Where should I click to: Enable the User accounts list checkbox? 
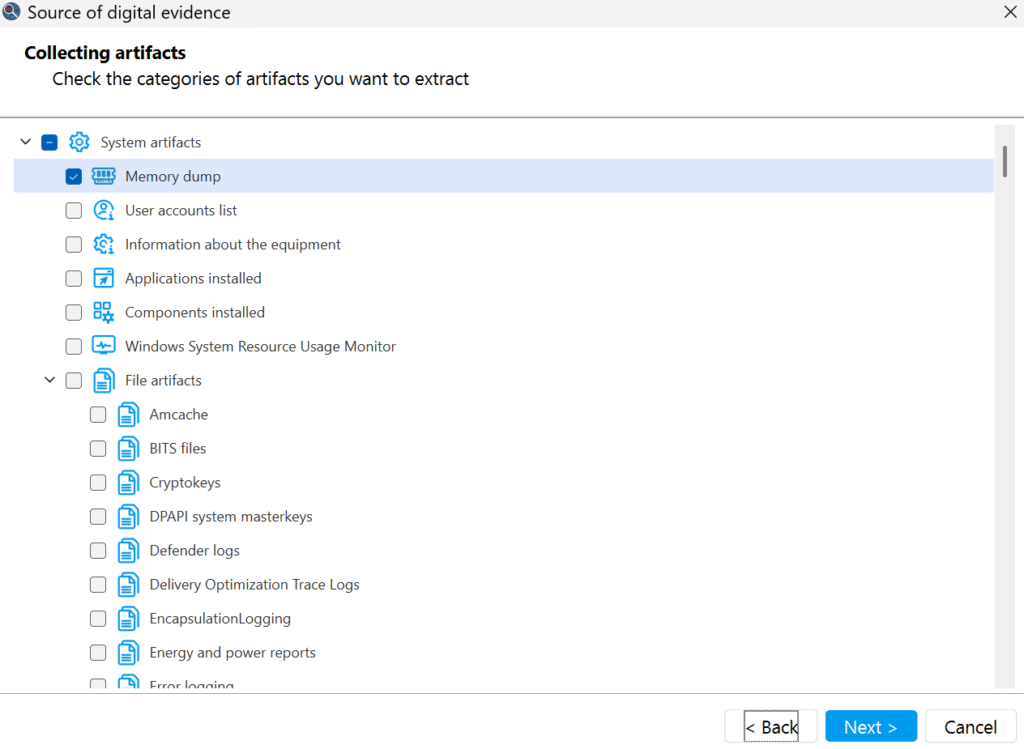[x=73, y=211]
